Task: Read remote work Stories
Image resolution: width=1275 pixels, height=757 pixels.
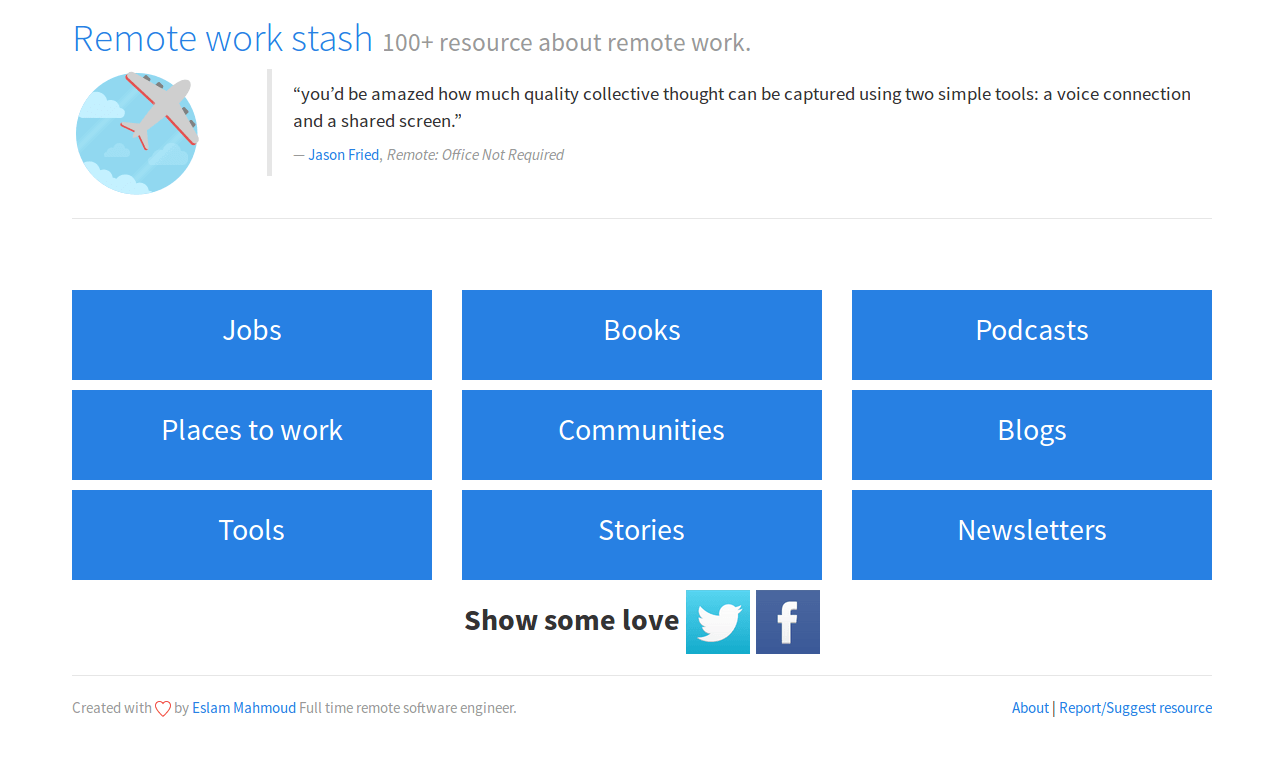Action: point(641,534)
